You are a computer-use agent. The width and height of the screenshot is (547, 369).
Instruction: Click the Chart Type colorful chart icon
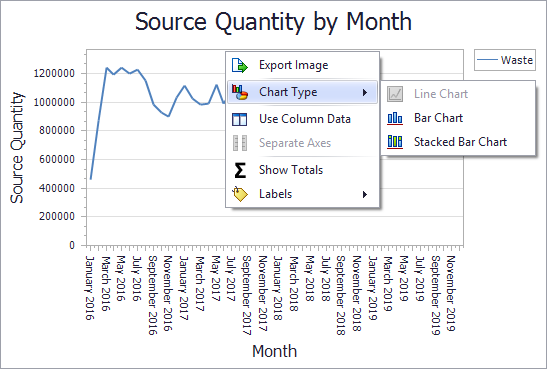click(x=240, y=92)
